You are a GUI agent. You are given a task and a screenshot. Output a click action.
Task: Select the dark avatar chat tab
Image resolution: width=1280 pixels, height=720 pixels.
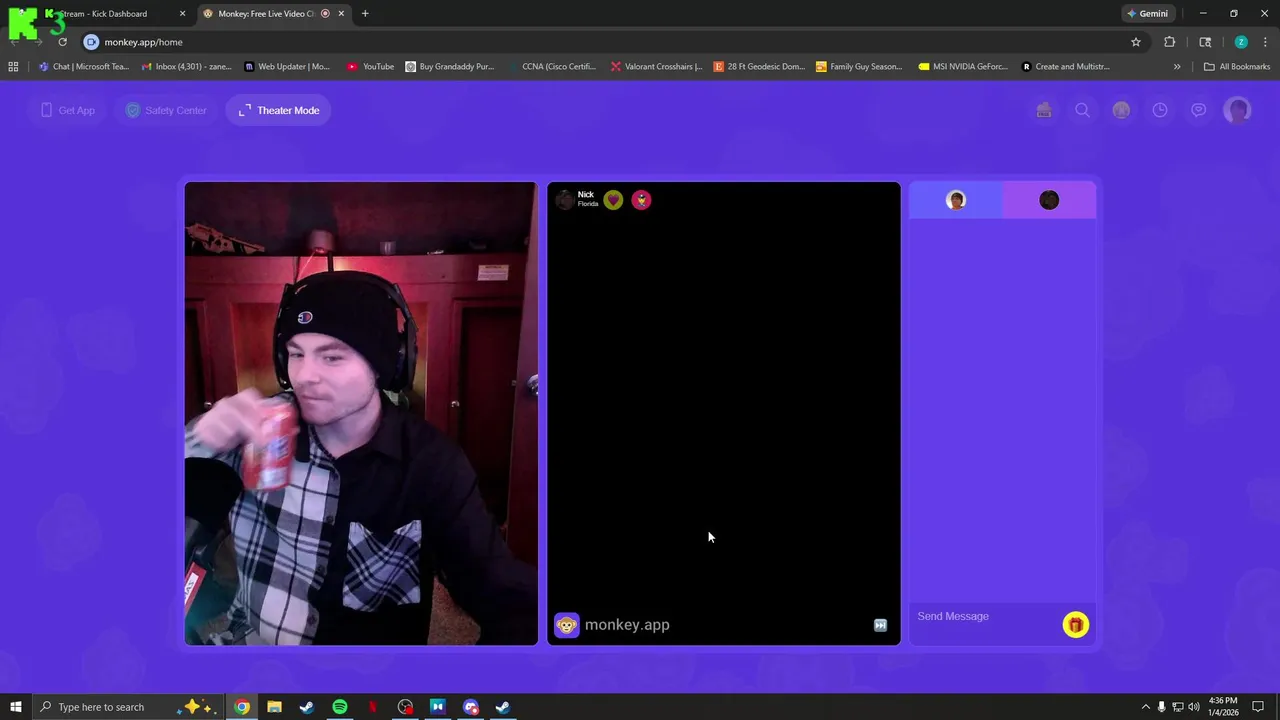(1049, 200)
